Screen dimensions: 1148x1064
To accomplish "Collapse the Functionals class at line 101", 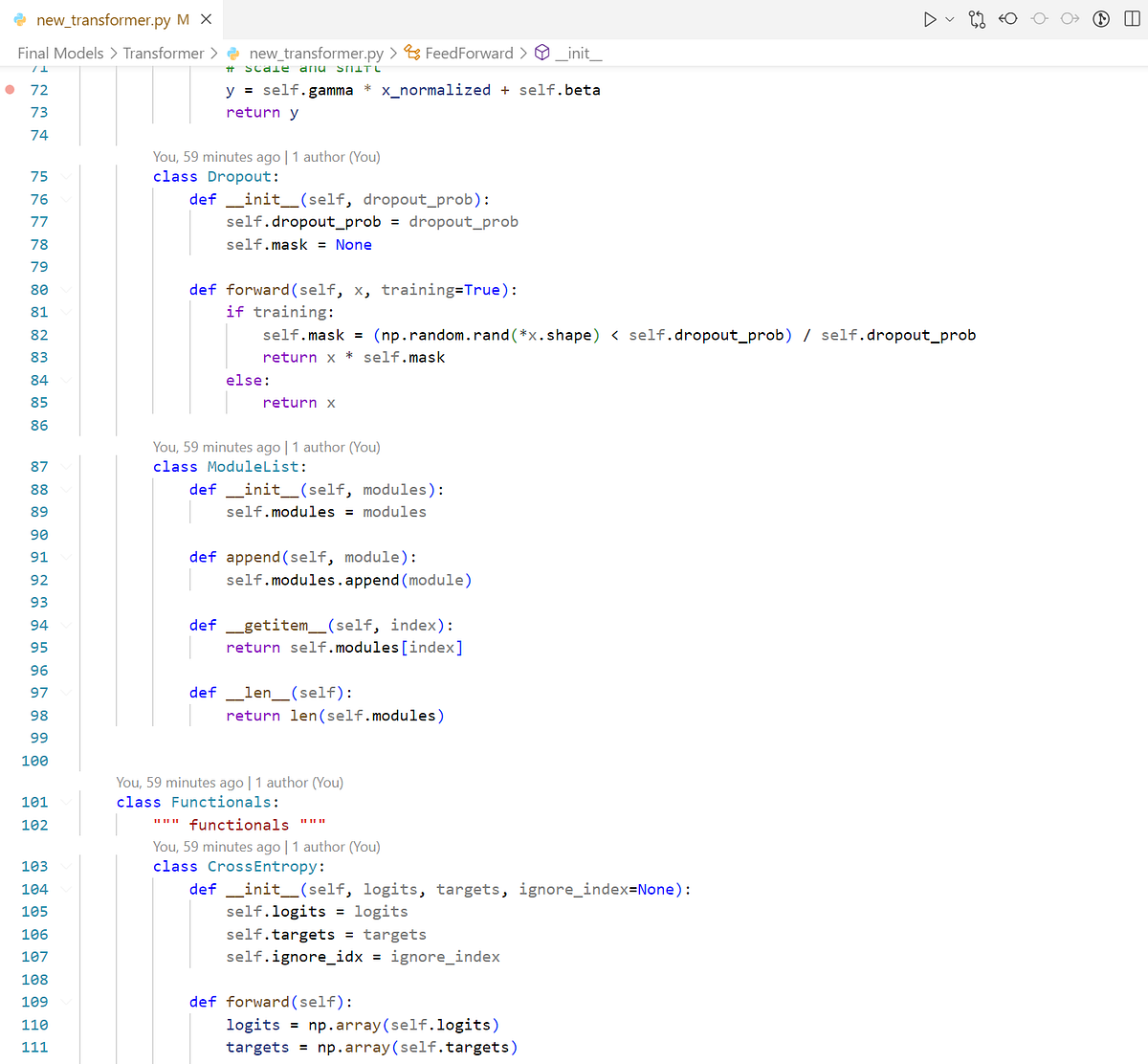I will 66,803.
